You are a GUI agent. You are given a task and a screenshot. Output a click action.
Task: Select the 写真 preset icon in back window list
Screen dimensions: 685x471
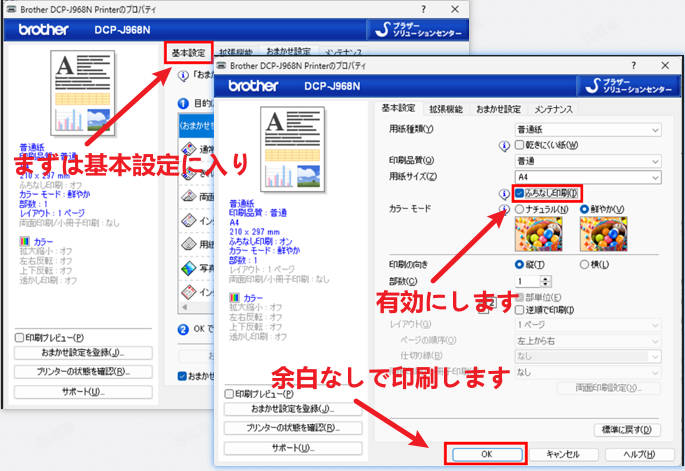click(189, 268)
